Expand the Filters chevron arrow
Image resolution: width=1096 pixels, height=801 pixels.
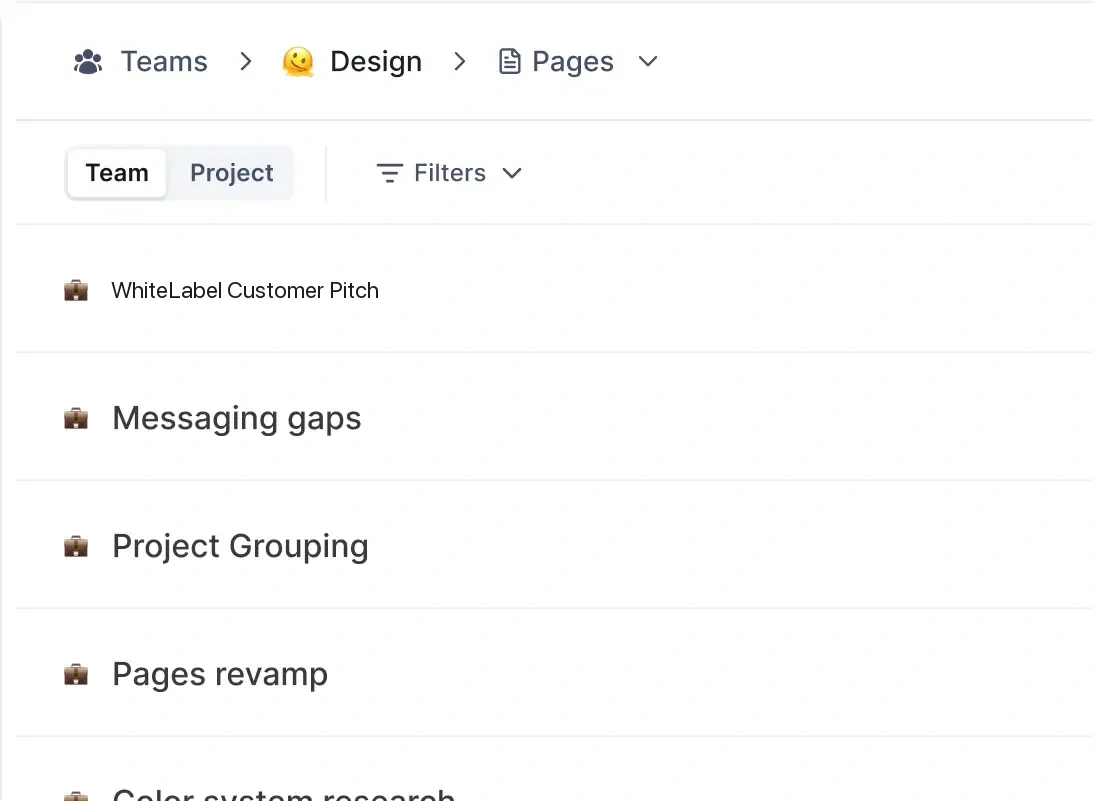click(x=512, y=173)
